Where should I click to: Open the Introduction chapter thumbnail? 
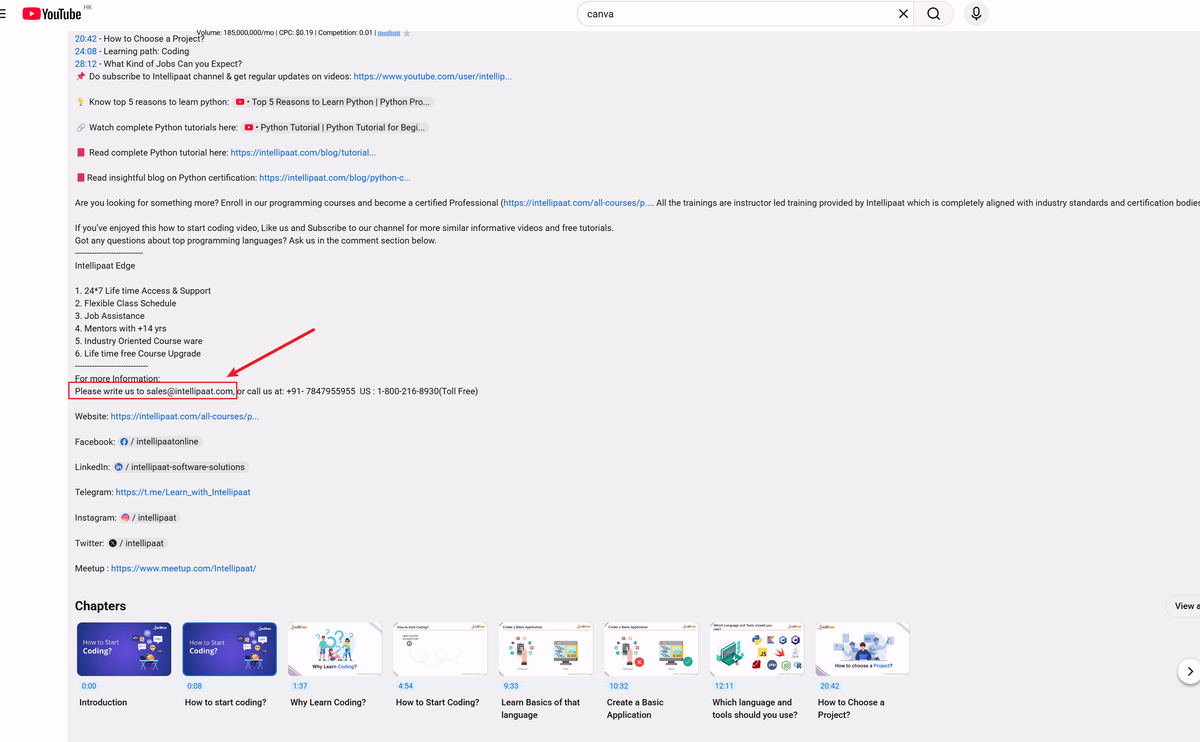point(124,649)
